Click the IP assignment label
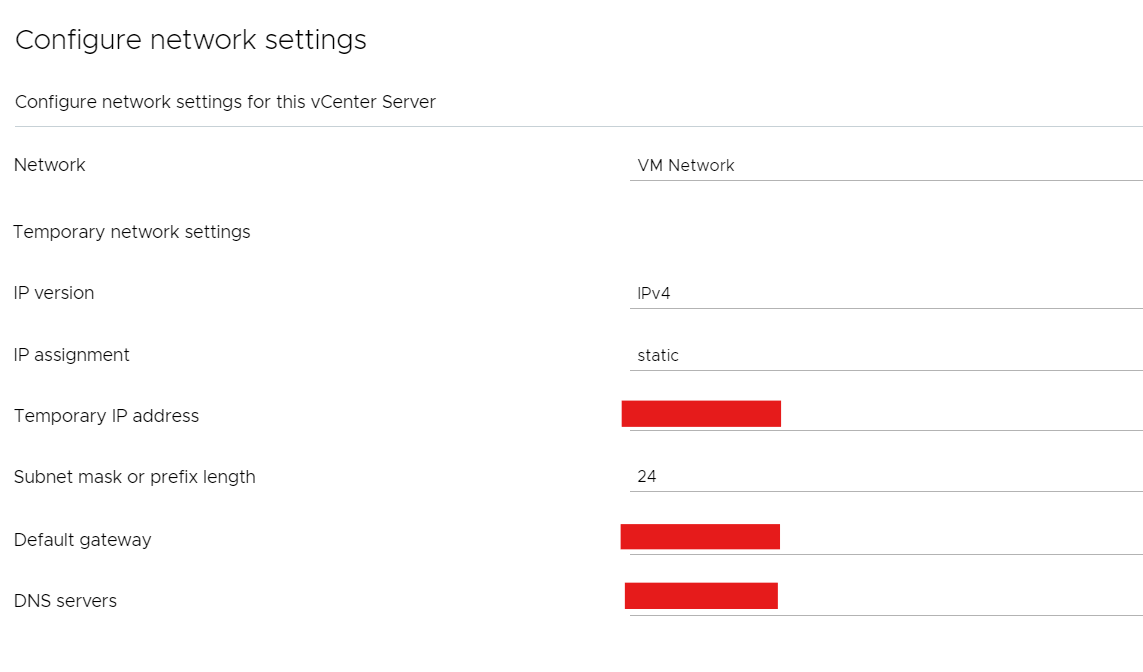Image resolution: width=1143 pixels, height=672 pixels. tap(72, 355)
